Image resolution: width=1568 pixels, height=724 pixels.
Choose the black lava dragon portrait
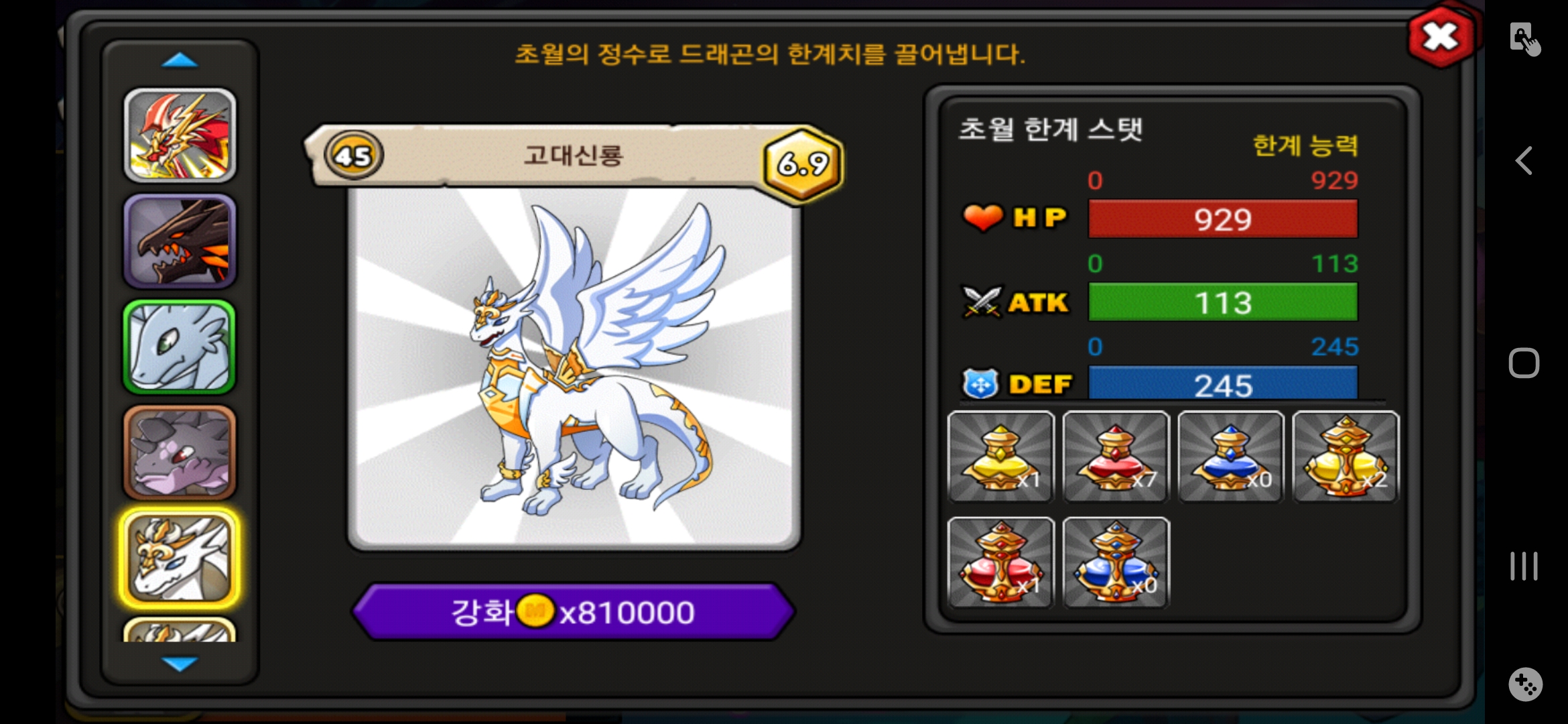coord(180,241)
